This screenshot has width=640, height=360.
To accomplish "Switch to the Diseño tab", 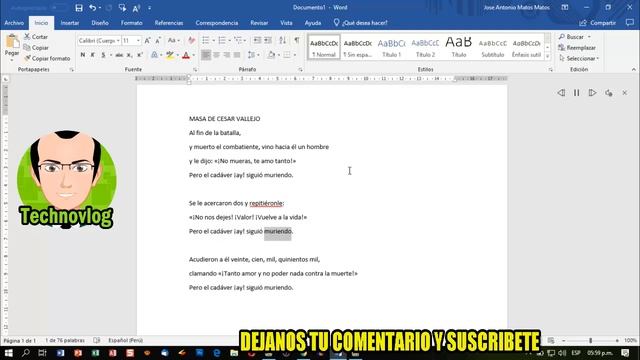I will 100,23.
